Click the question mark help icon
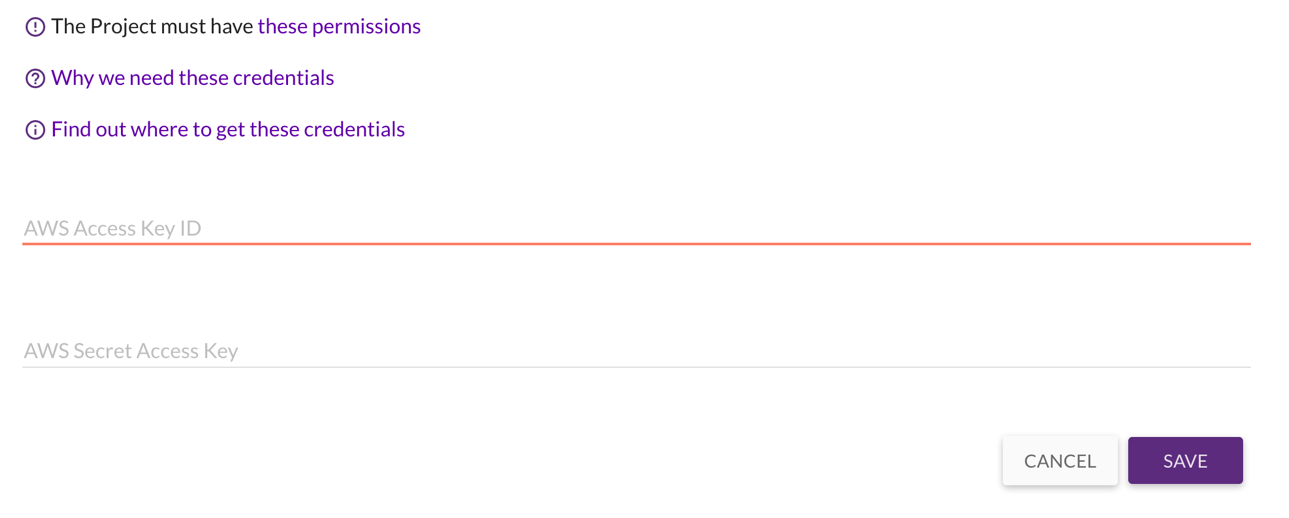 [35, 78]
